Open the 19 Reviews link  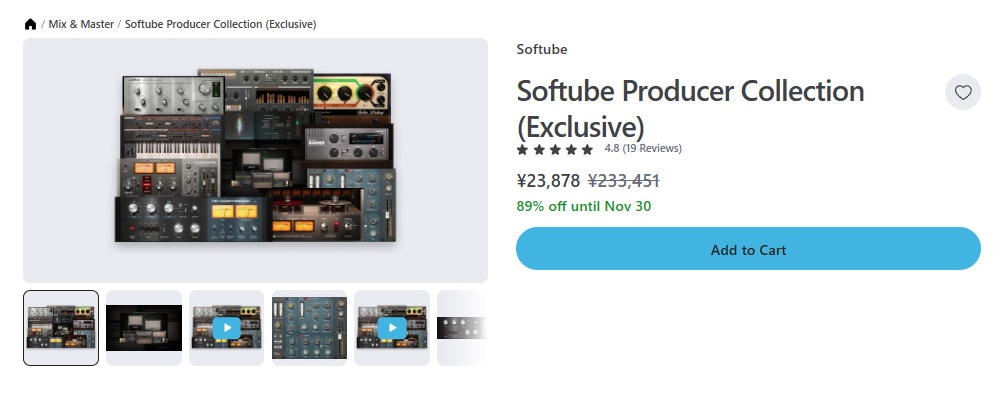[654, 149]
